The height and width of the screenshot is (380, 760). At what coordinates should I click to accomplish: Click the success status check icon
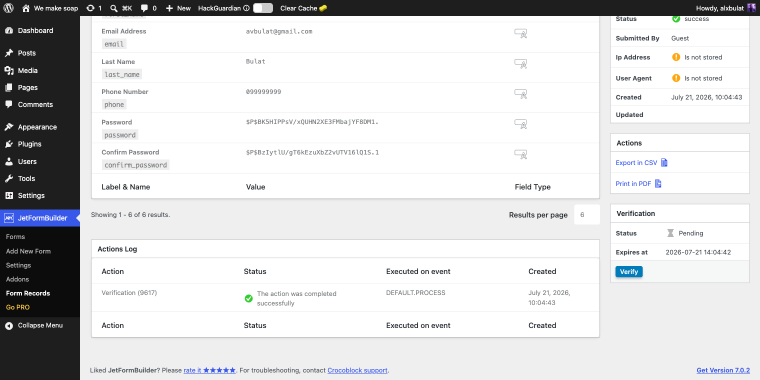pyautogui.click(x=676, y=19)
